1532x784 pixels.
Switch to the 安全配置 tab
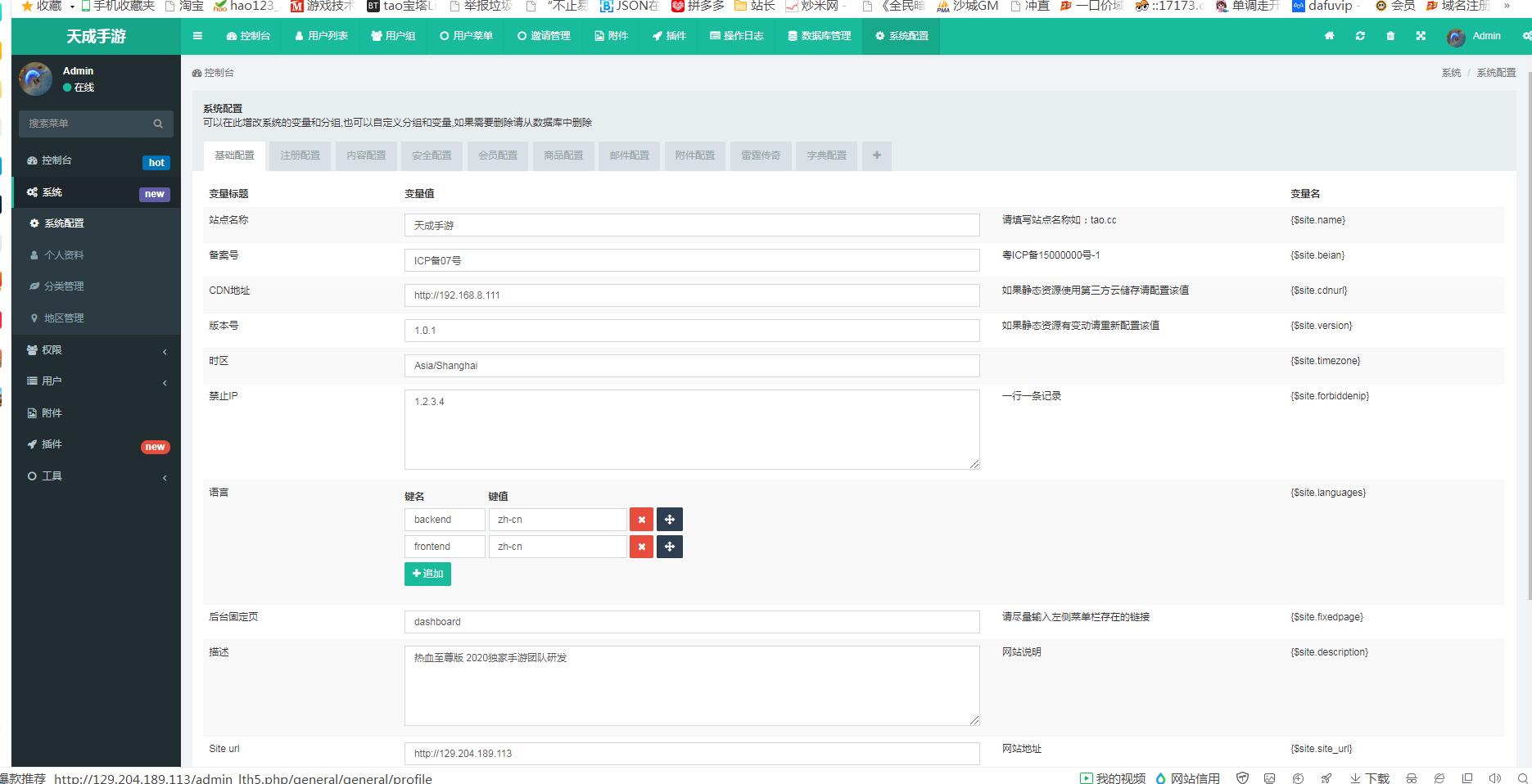tap(432, 155)
